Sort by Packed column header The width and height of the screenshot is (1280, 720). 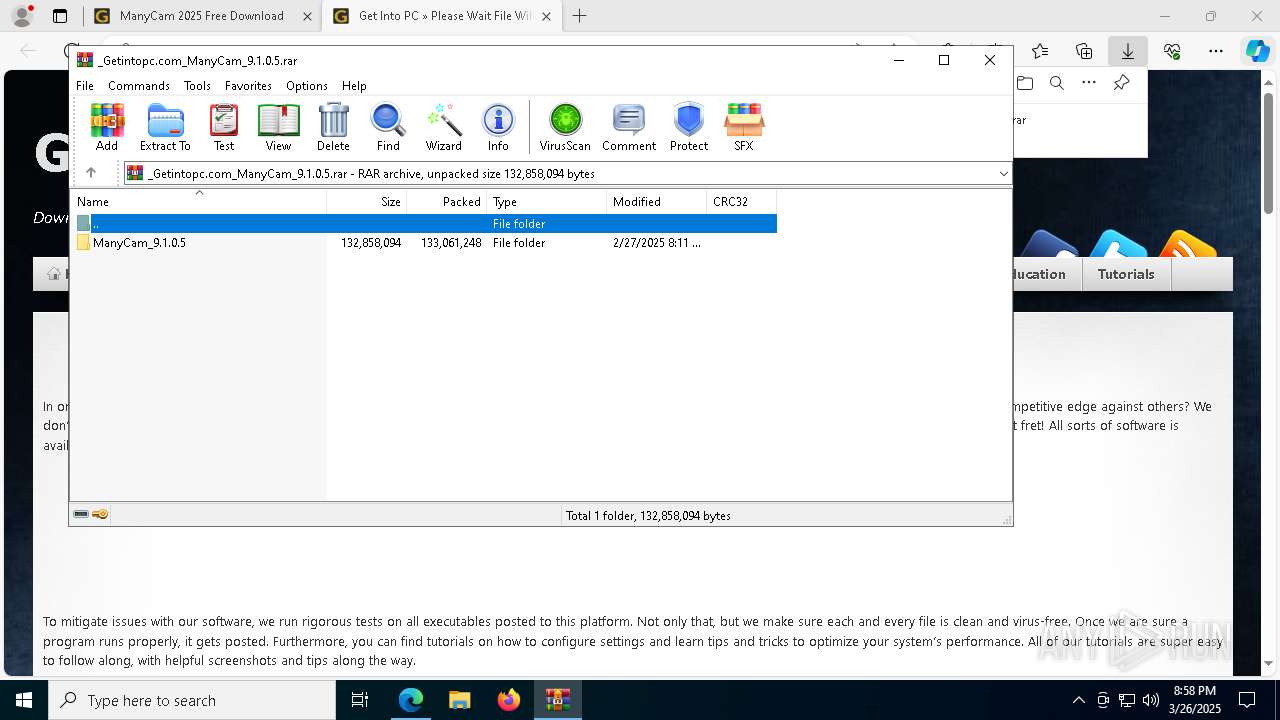(447, 201)
